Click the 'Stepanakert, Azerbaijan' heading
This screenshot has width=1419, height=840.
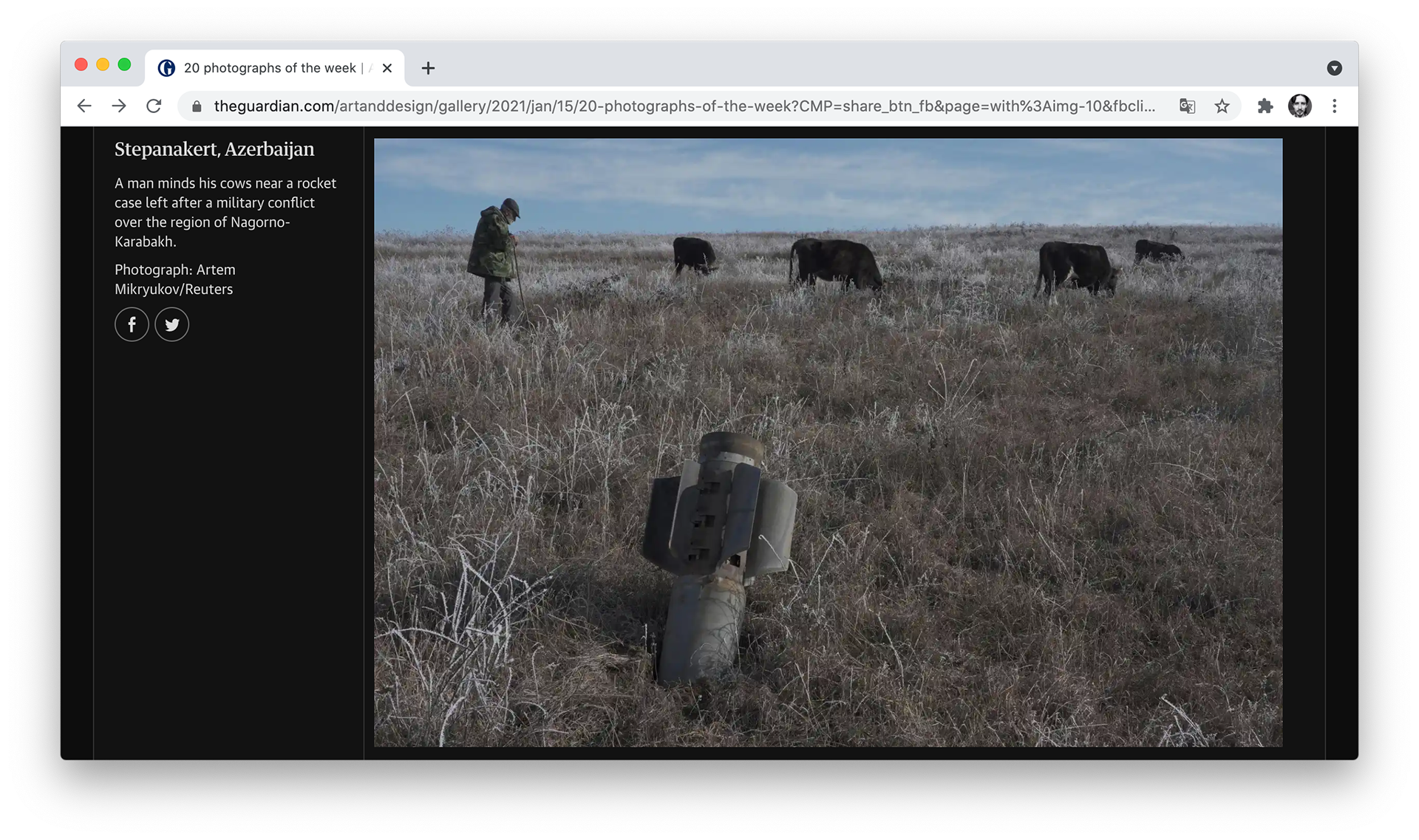point(214,149)
